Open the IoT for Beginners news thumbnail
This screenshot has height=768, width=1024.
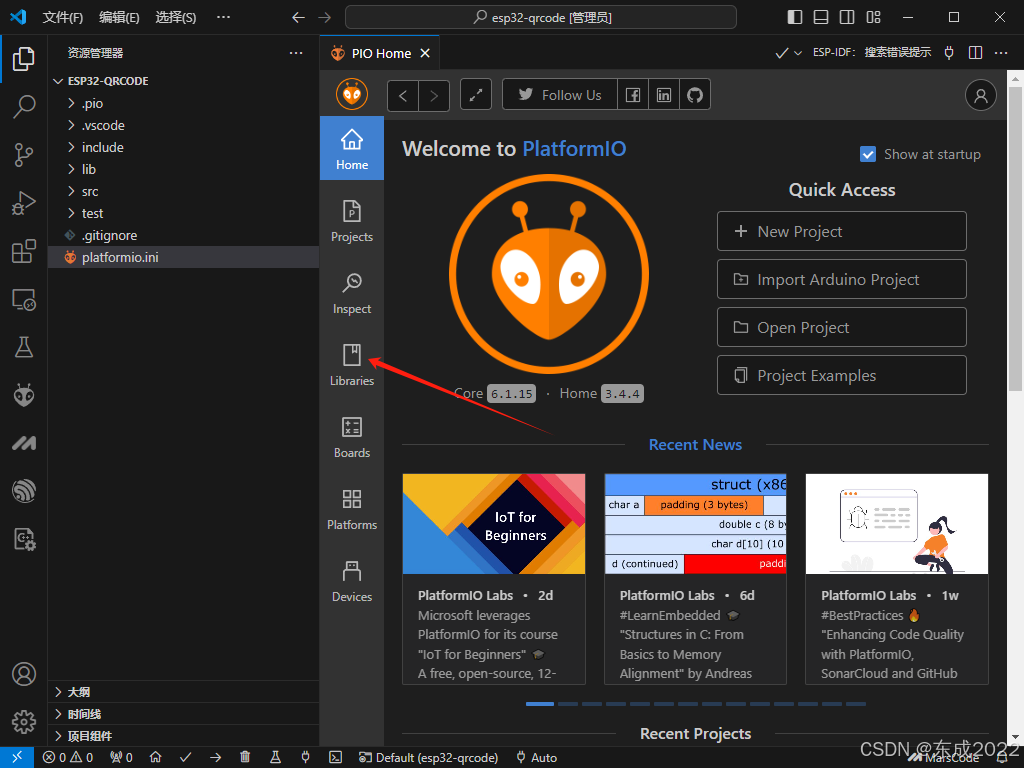tap(494, 524)
